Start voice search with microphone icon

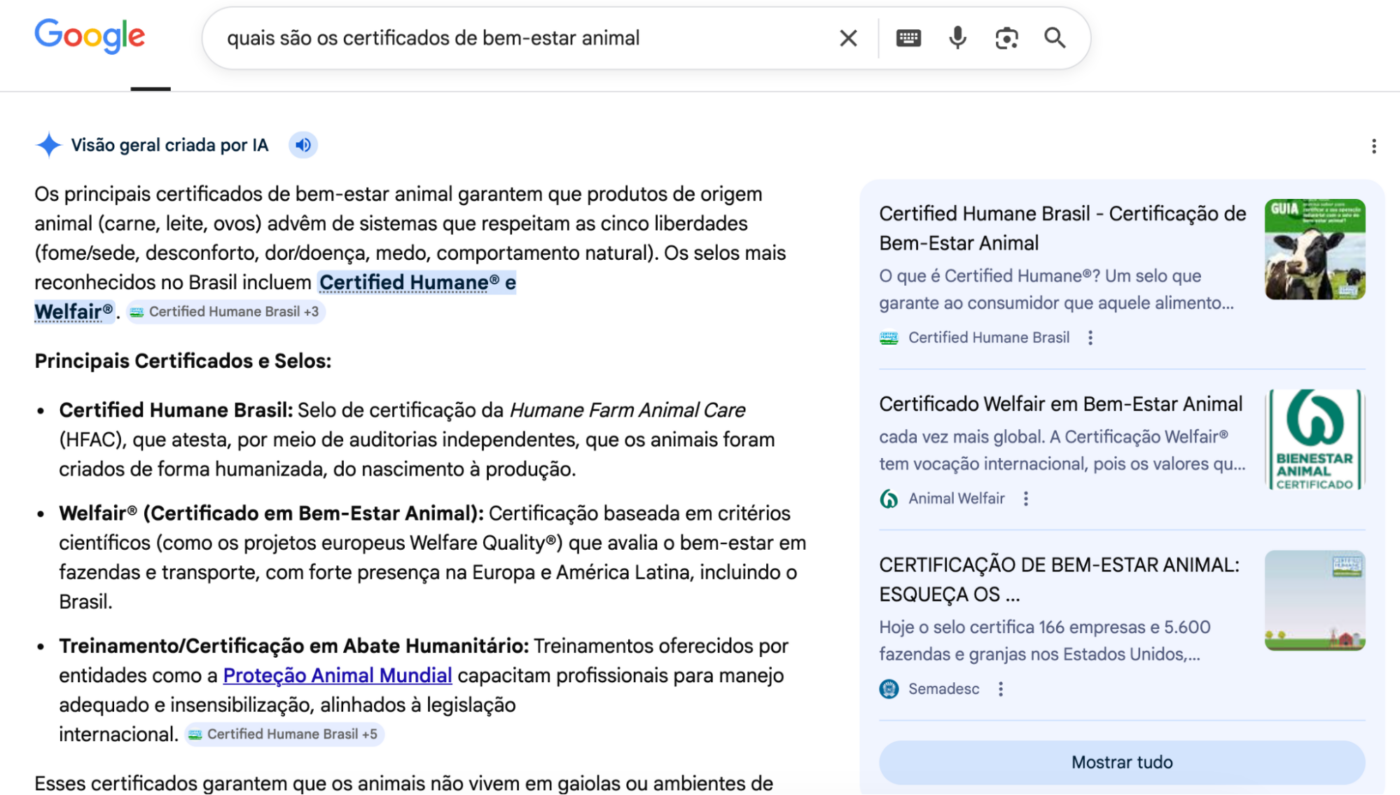pyautogui.click(x=957, y=38)
